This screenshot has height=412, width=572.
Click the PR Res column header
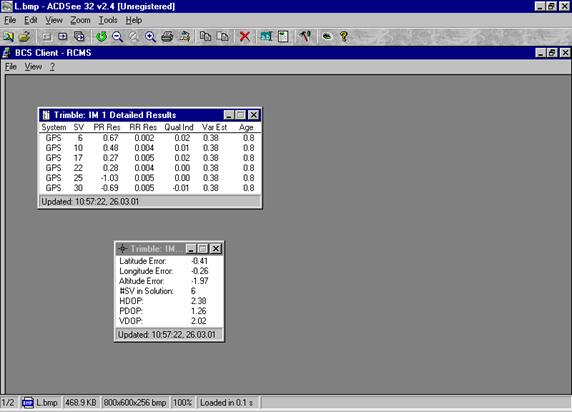pyautogui.click(x=107, y=127)
